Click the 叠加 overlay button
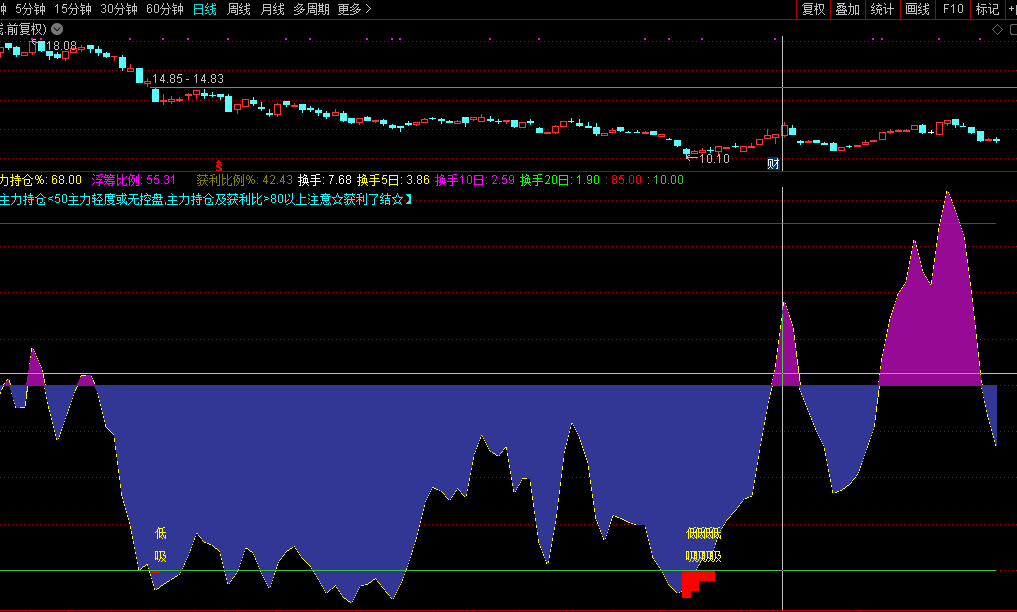This screenshot has width=1017, height=612. click(847, 9)
